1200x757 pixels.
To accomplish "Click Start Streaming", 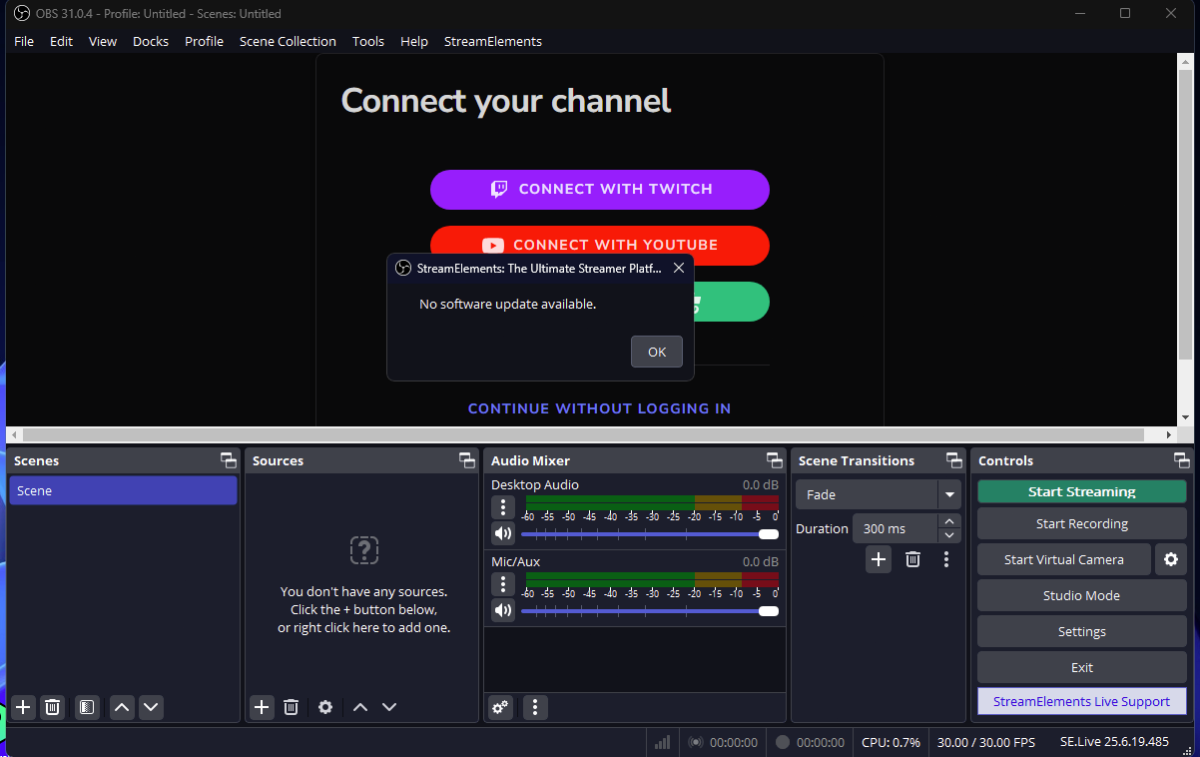I will point(1082,492).
